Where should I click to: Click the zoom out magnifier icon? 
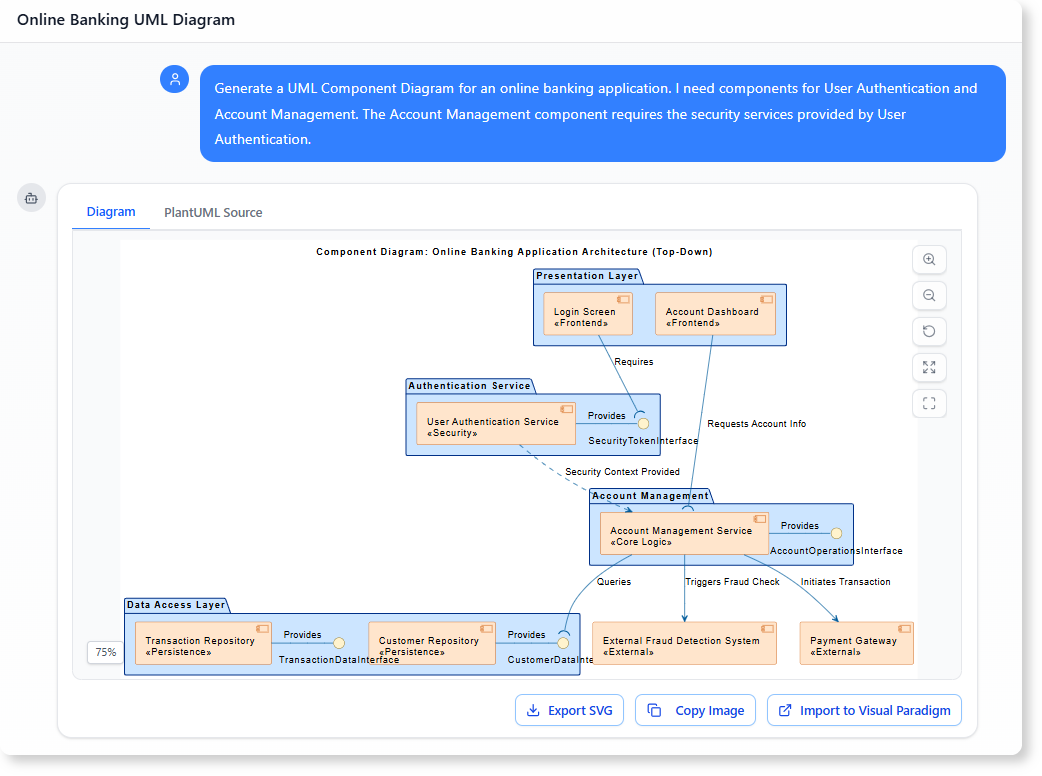929,295
